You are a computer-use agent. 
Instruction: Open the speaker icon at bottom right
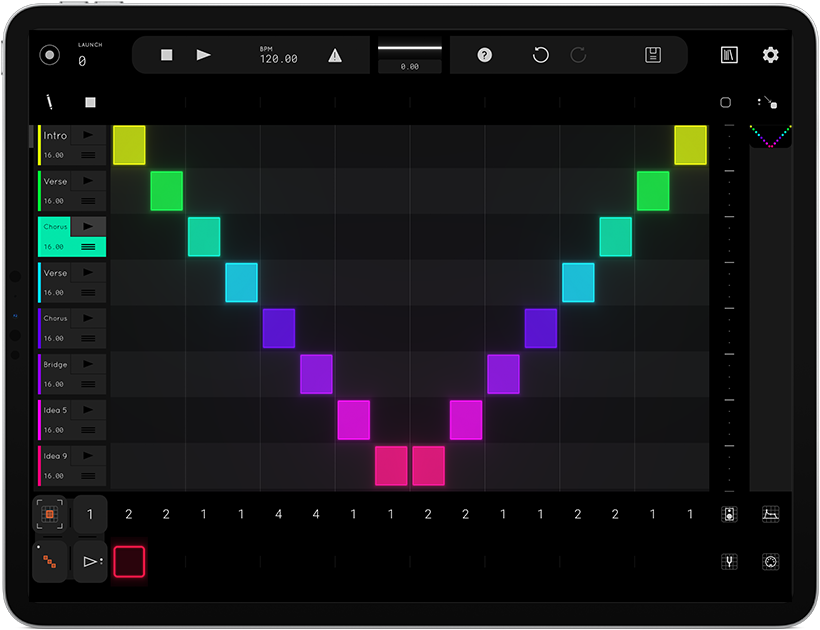729,514
